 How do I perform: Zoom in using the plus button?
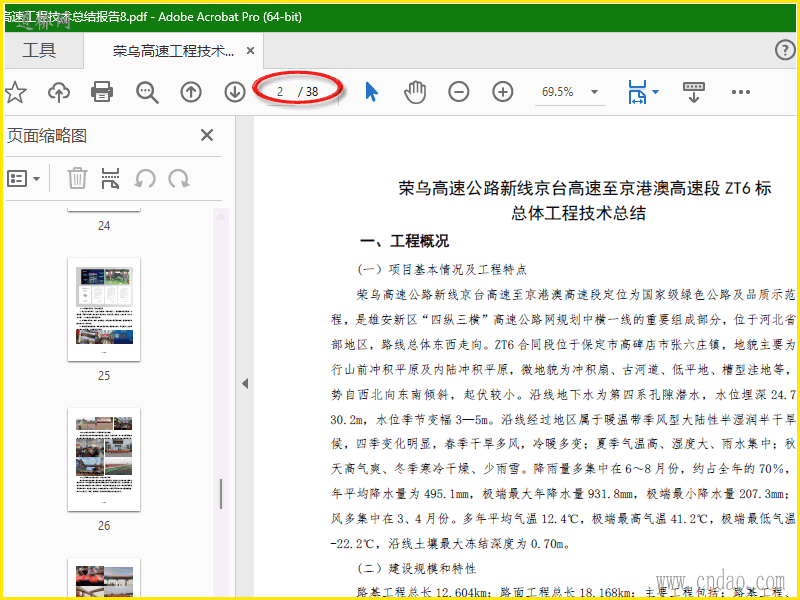coord(503,92)
